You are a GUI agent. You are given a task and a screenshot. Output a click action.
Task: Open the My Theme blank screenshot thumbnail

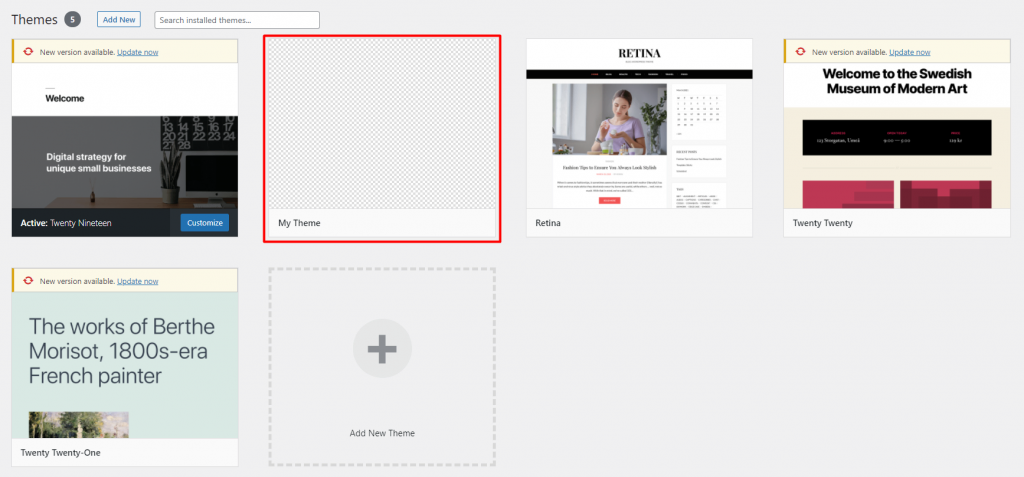[x=382, y=123]
